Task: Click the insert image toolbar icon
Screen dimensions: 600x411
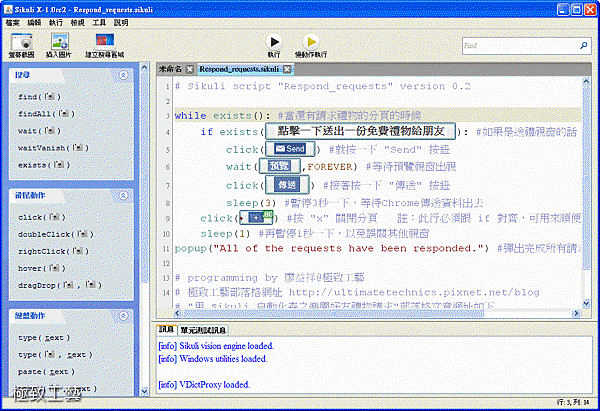Action: point(59,45)
